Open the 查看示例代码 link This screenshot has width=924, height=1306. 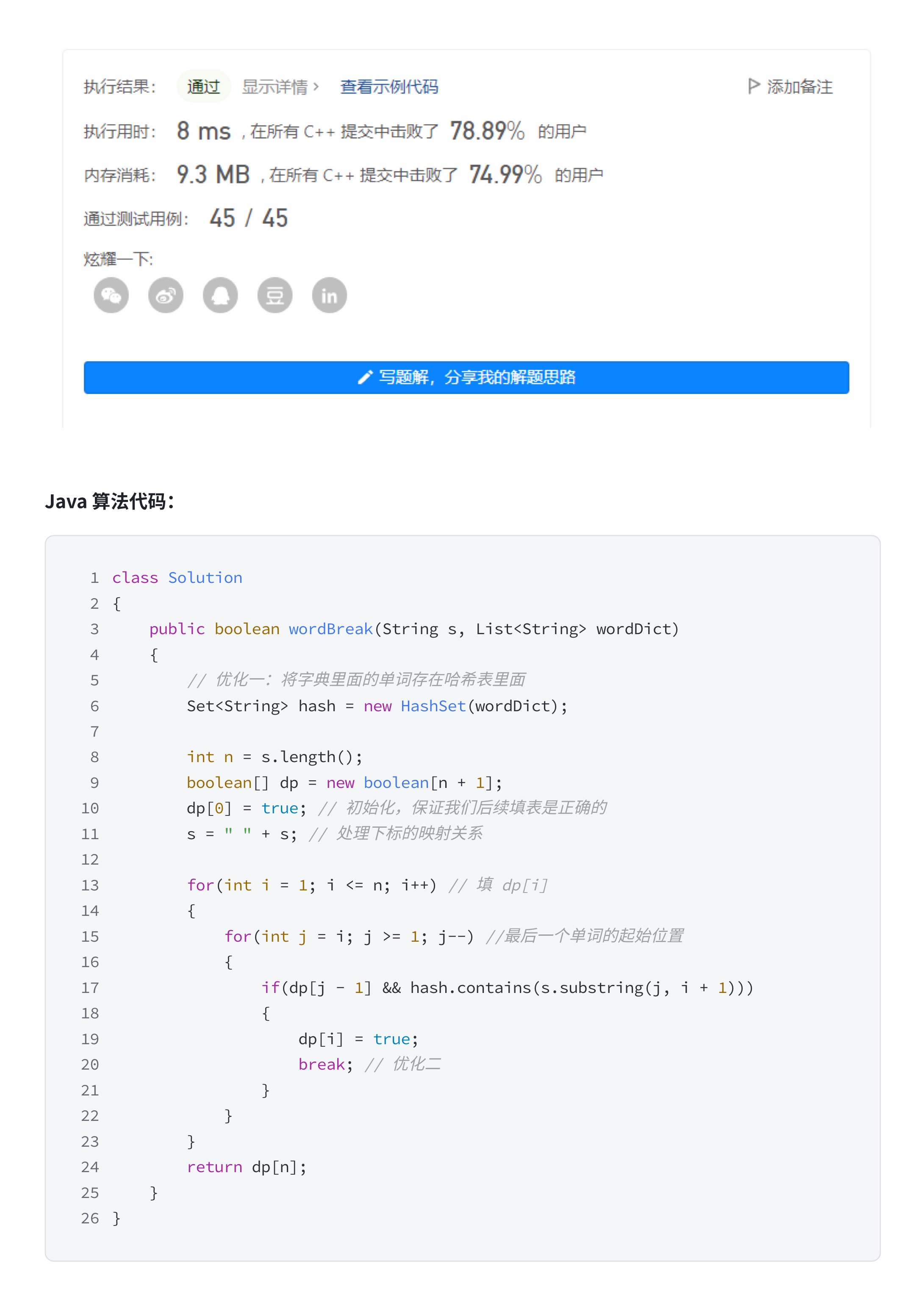pyautogui.click(x=389, y=86)
